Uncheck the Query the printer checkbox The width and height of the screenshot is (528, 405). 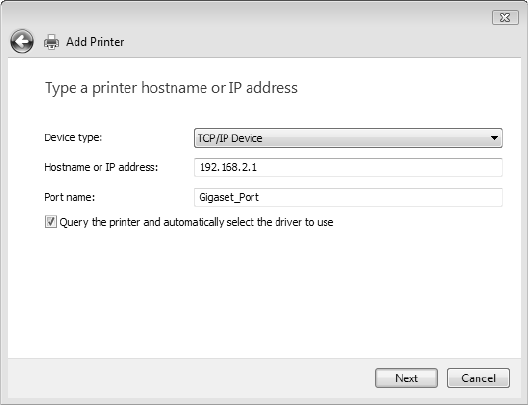(51, 222)
